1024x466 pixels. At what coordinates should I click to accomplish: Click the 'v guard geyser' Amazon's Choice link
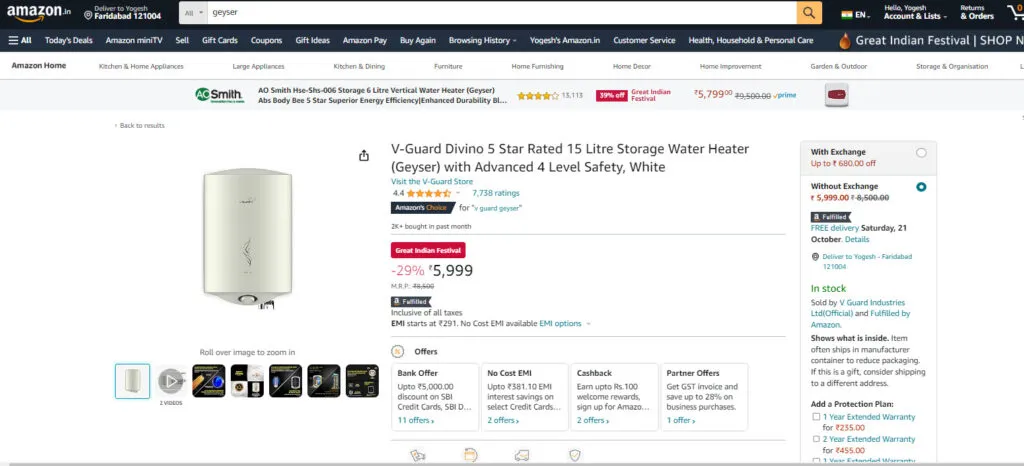click(496, 208)
